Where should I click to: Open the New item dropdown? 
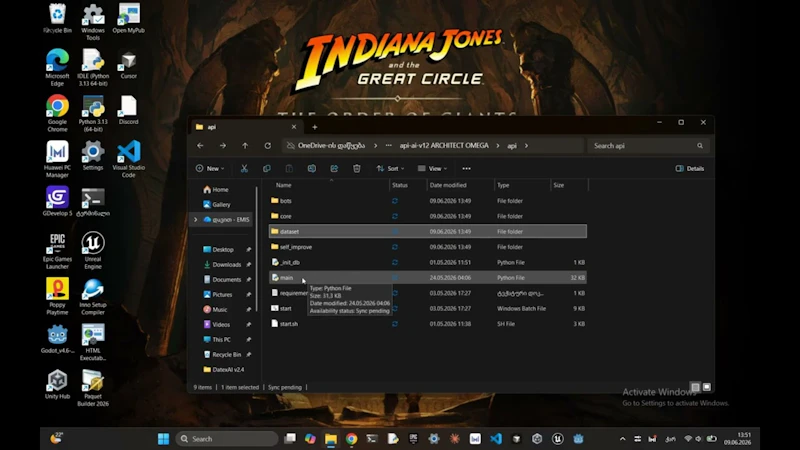210,168
